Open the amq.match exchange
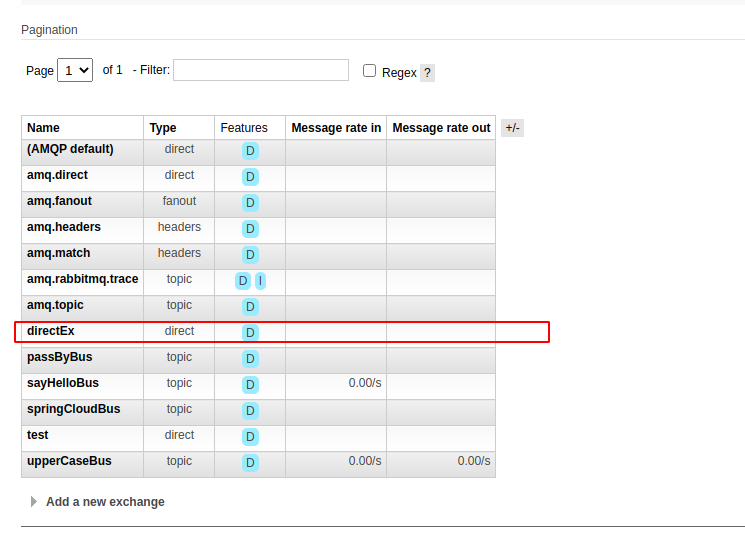745x533 pixels. (x=58, y=253)
